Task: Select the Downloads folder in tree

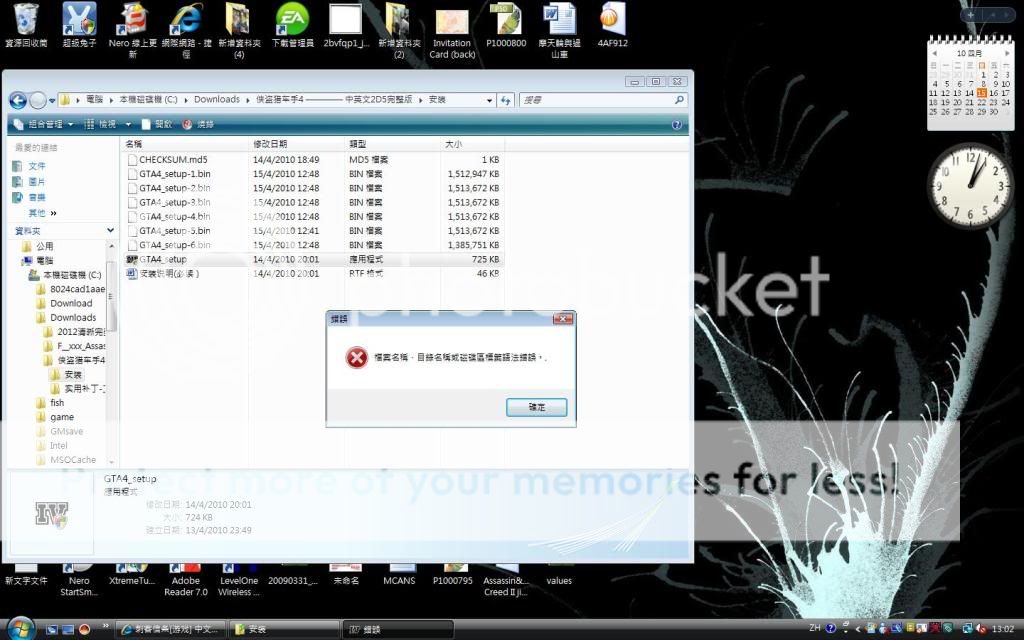Action: point(73,317)
